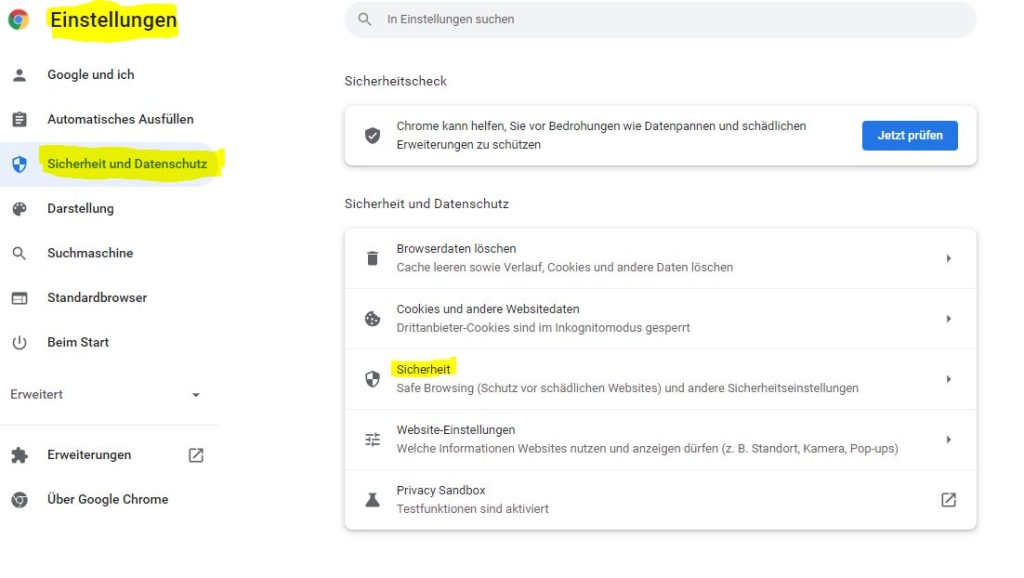Click the power icon beside Beim Start
This screenshot has width=1024, height=578.
pyautogui.click(x=19, y=343)
